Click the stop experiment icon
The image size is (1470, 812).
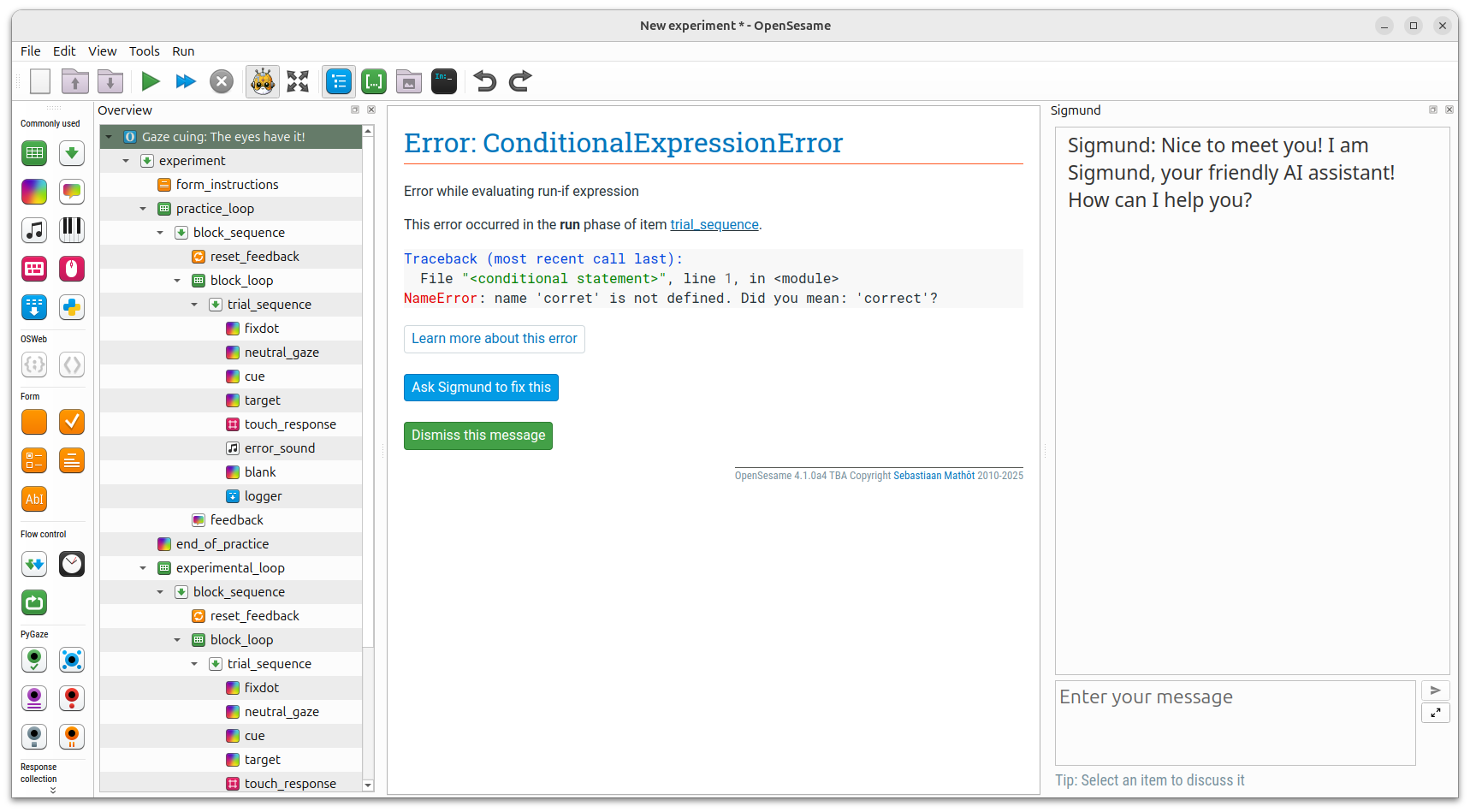222,81
